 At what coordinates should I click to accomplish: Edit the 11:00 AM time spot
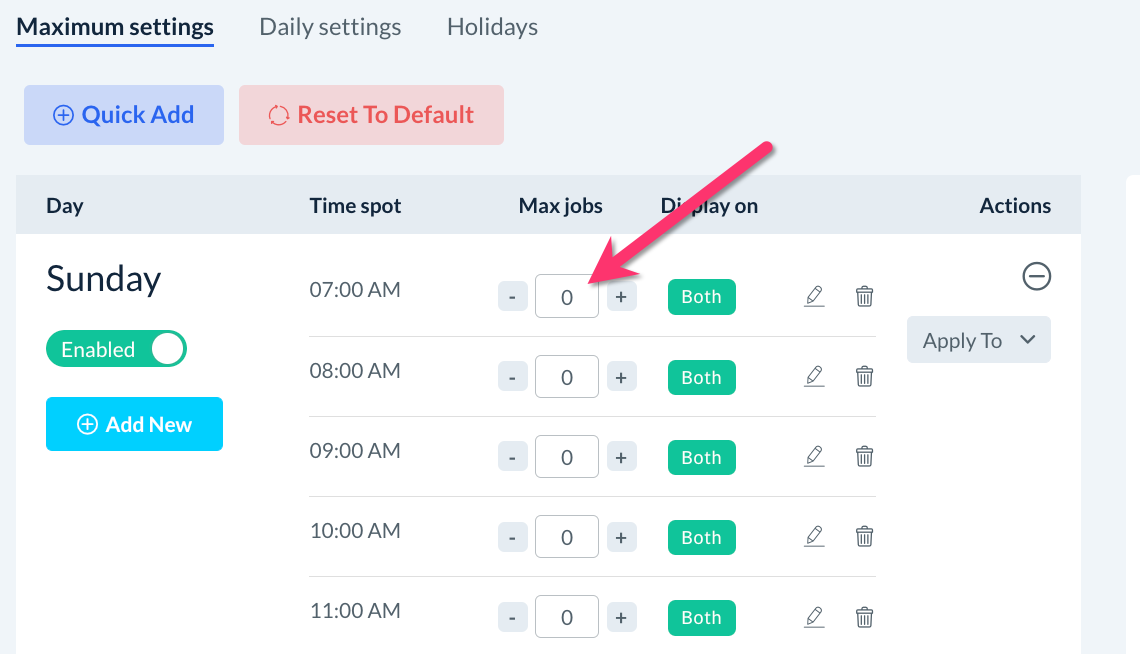[814, 616]
